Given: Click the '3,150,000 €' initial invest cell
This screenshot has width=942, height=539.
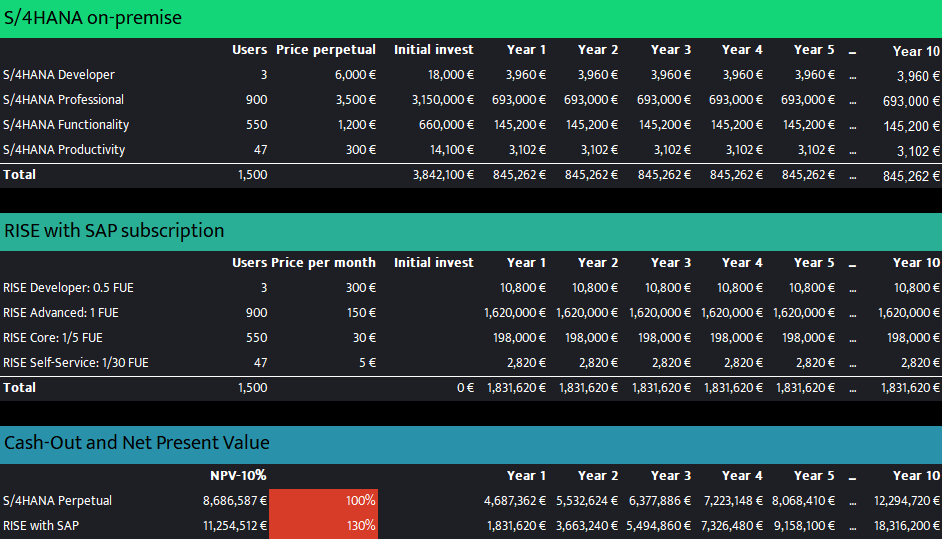Looking at the screenshot, I should (x=443, y=100).
